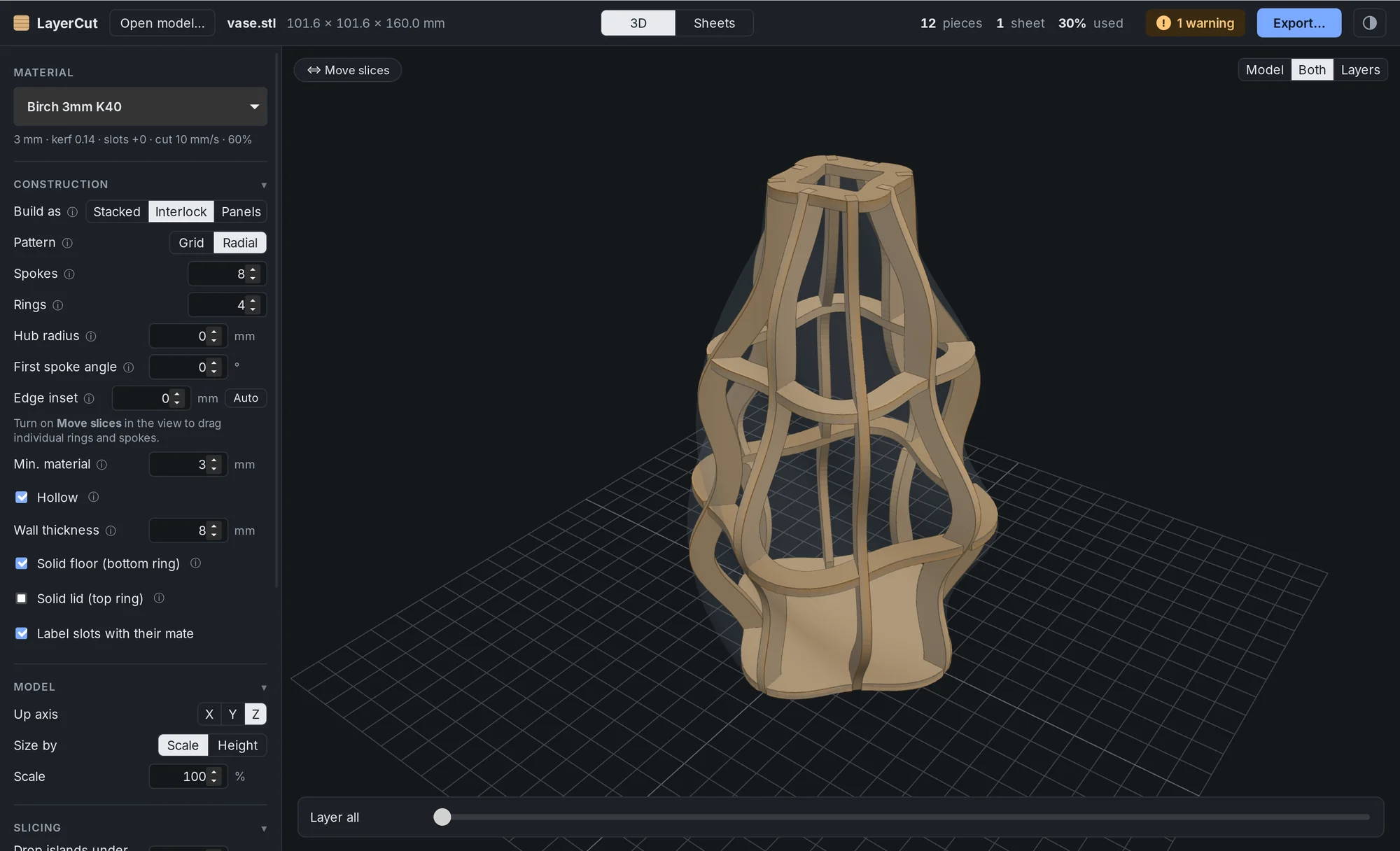Click the Auto edge inset button
The image size is (1400, 851).
[246, 398]
